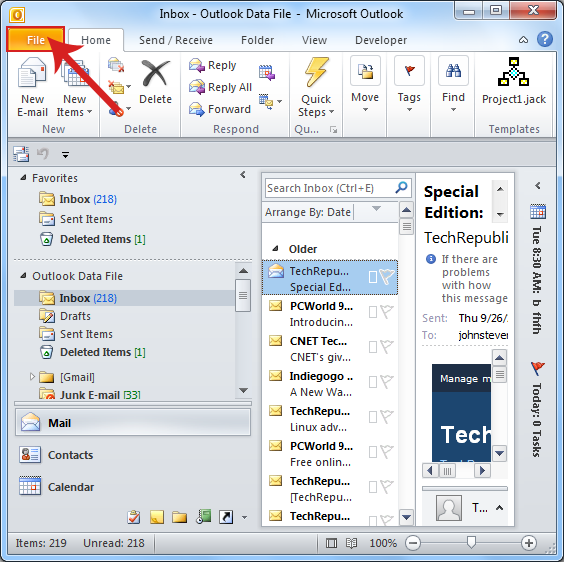The width and height of the screenshot is (564, 562).
Task: Open the PCWorld Free online message
Action: coord(330,453)
